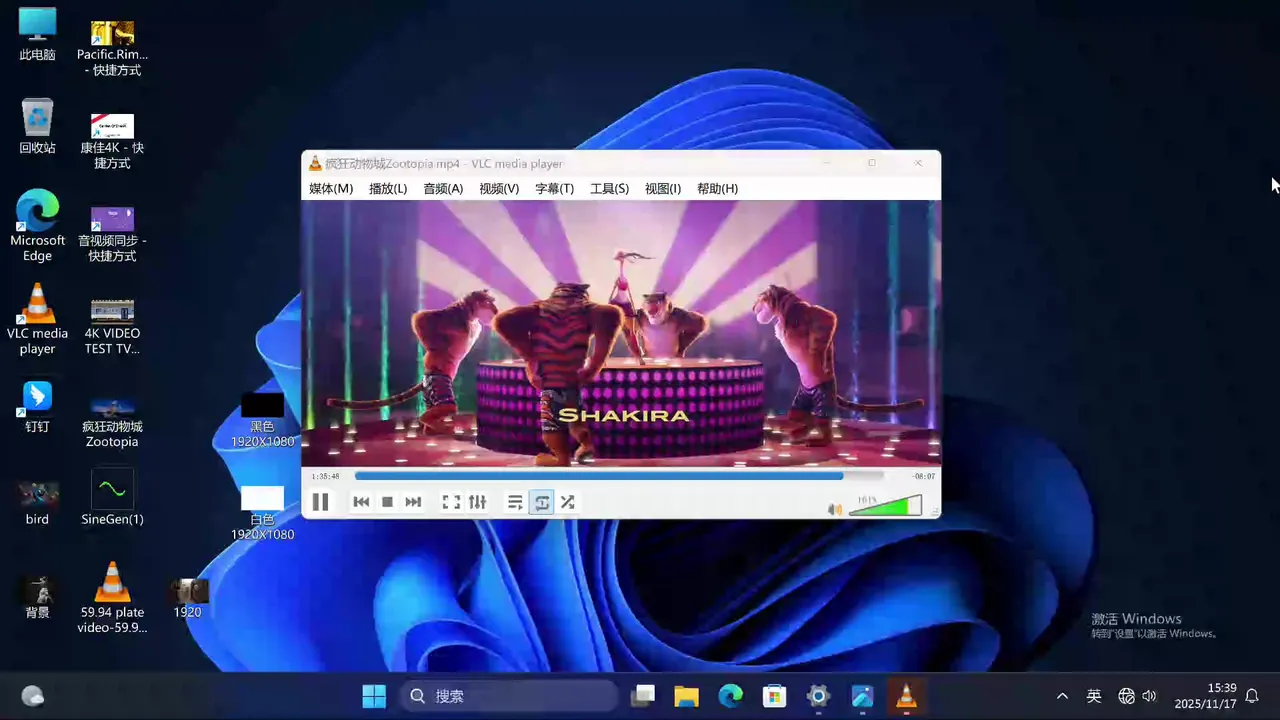
Task: Skip to the next media item
Action: (x=413, y=502)
